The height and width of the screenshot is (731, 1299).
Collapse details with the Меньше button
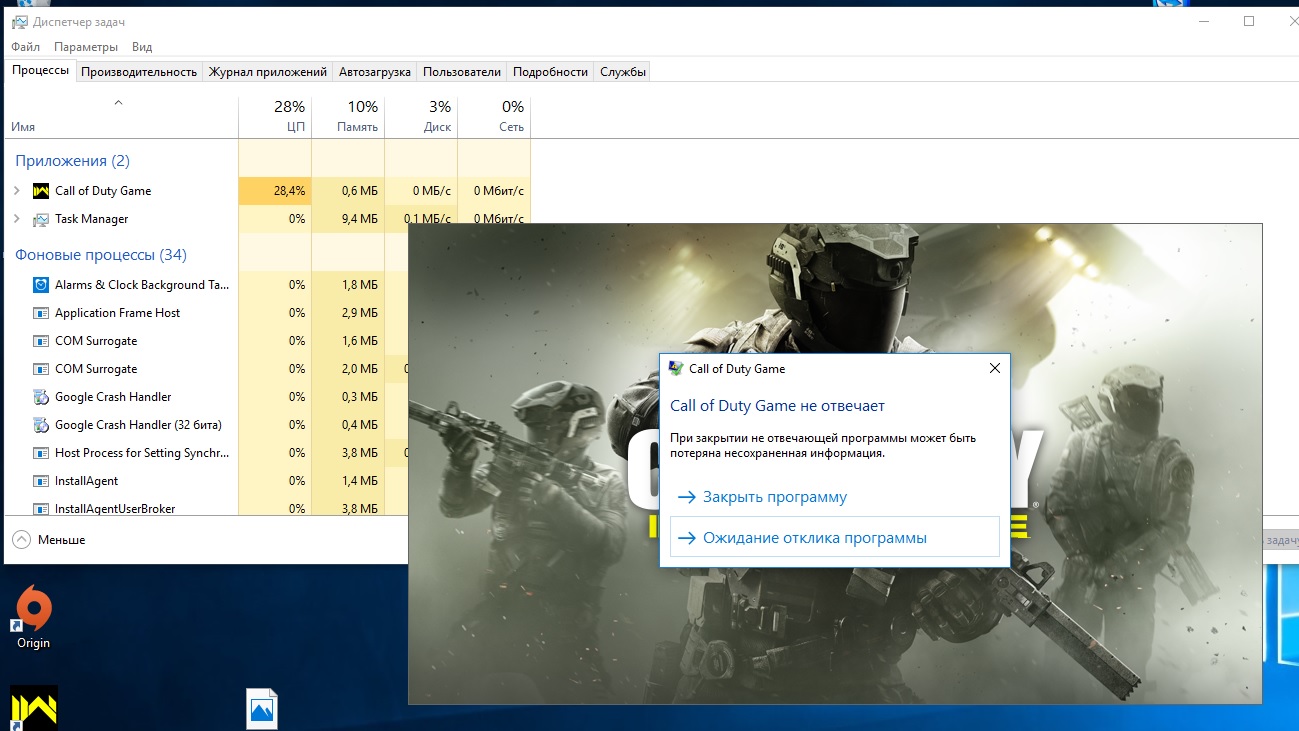pyautogui.click(x=49, y=540)
